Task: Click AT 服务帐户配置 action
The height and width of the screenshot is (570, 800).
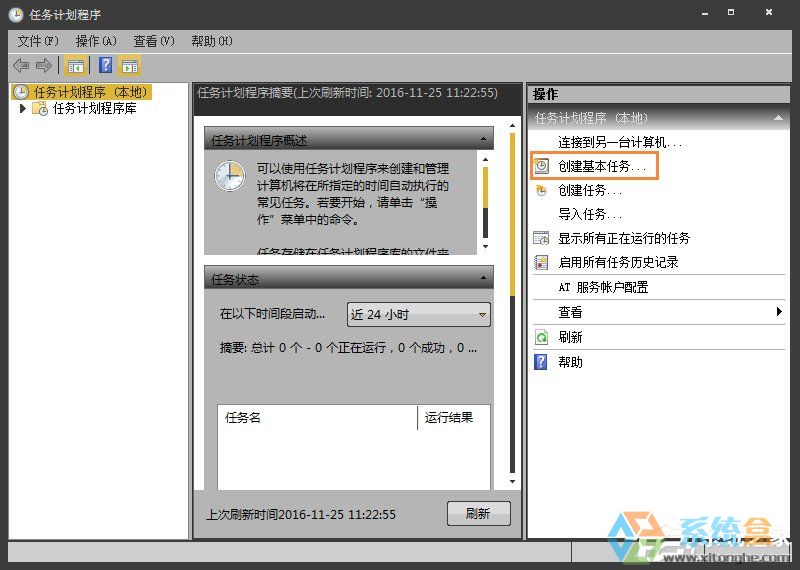Action: (x=603, y=287)
